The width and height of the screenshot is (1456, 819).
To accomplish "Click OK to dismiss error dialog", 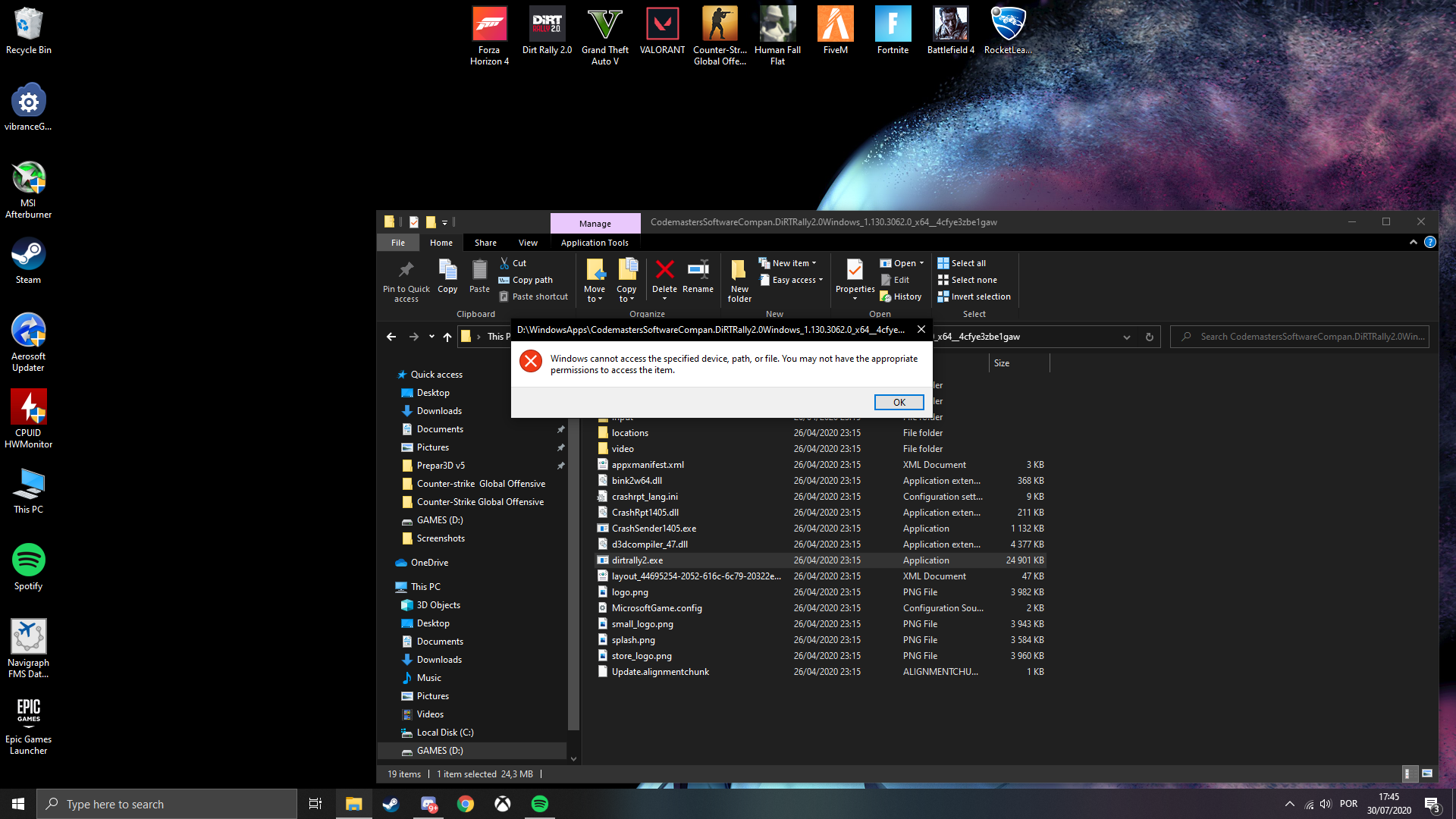I will click(899, 401).
